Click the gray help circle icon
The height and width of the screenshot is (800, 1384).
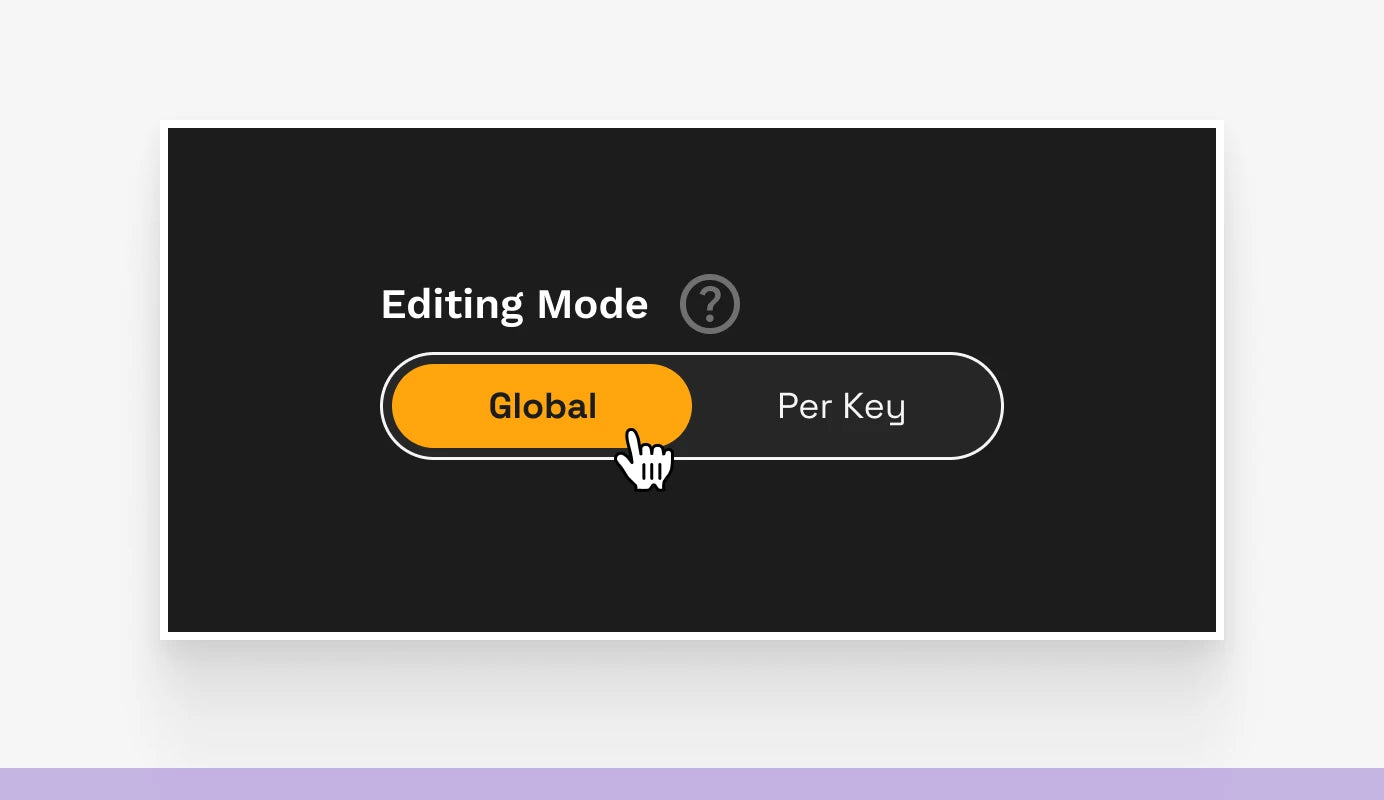tap(710, 304)
